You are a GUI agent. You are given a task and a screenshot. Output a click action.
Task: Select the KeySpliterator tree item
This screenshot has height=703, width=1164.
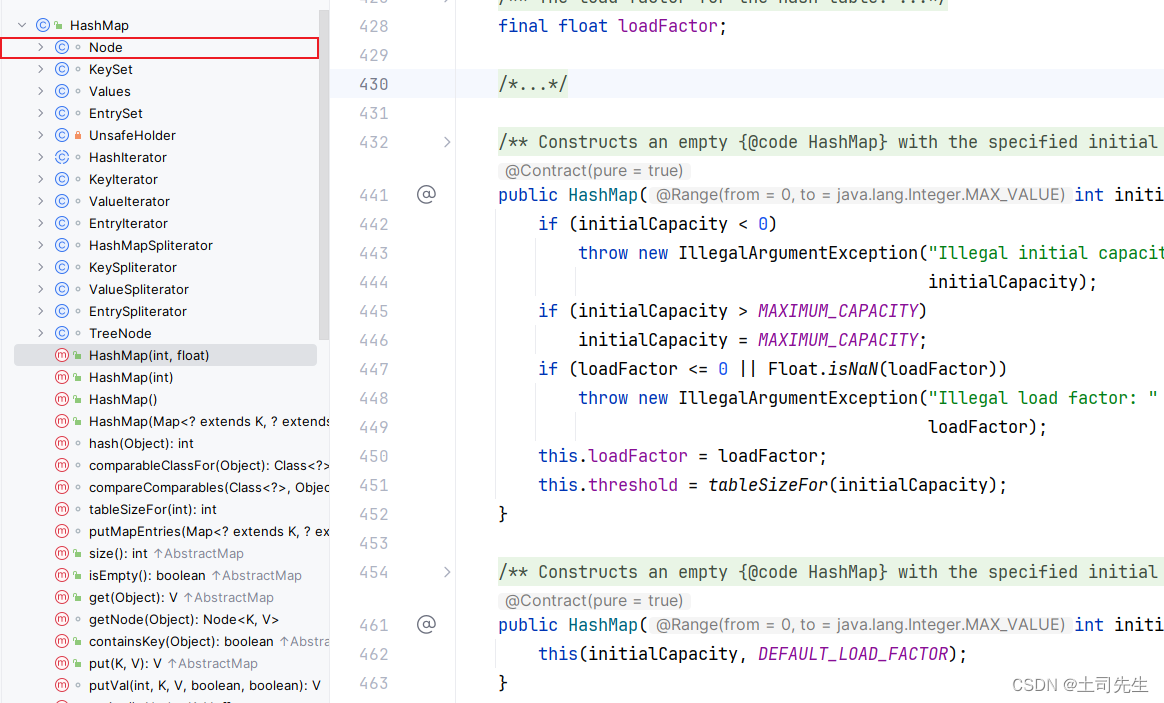133,267
